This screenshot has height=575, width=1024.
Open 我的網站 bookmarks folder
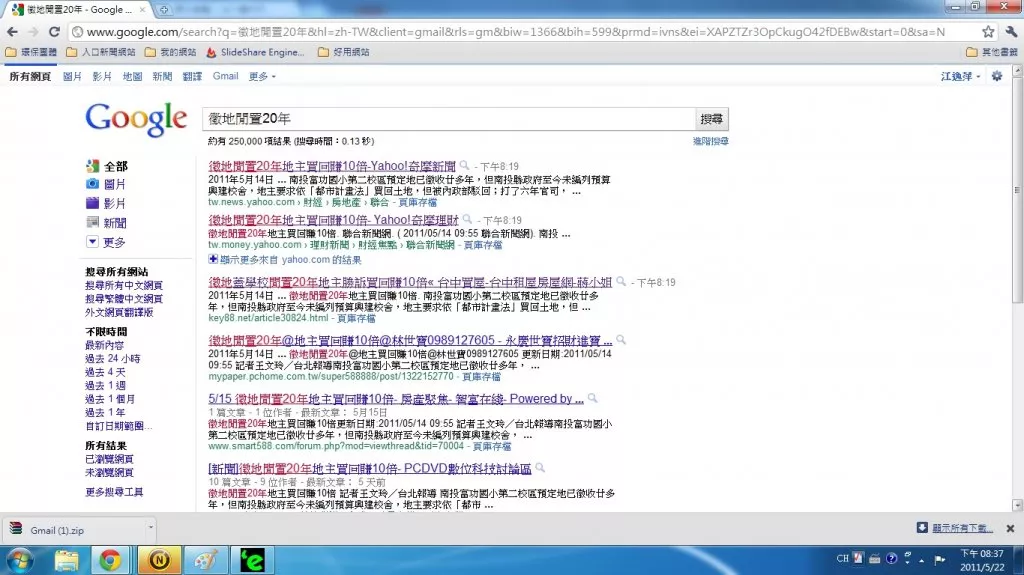coord(170,52)
